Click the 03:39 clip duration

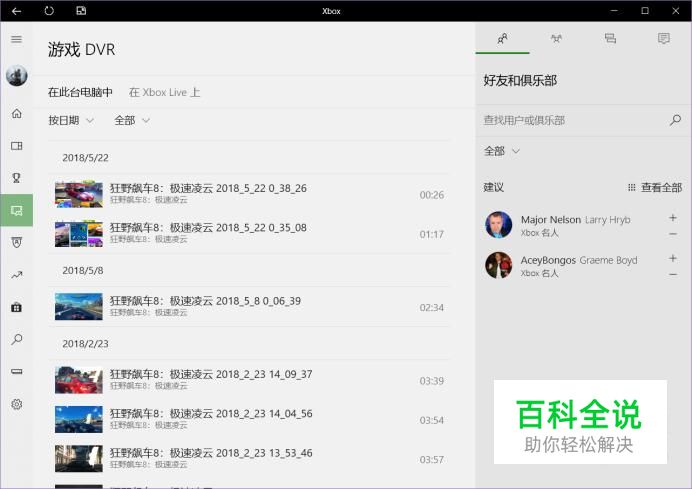tap(432, 381)
